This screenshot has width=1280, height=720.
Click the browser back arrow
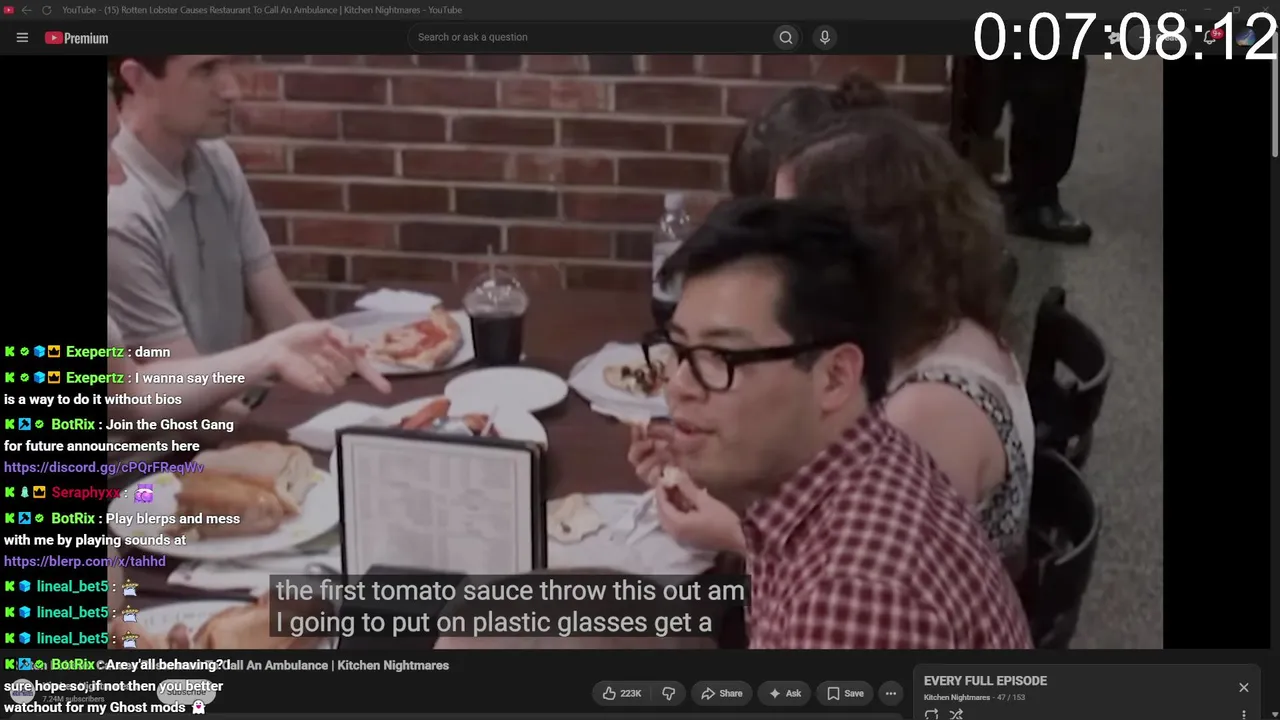[x=26, y=10]
